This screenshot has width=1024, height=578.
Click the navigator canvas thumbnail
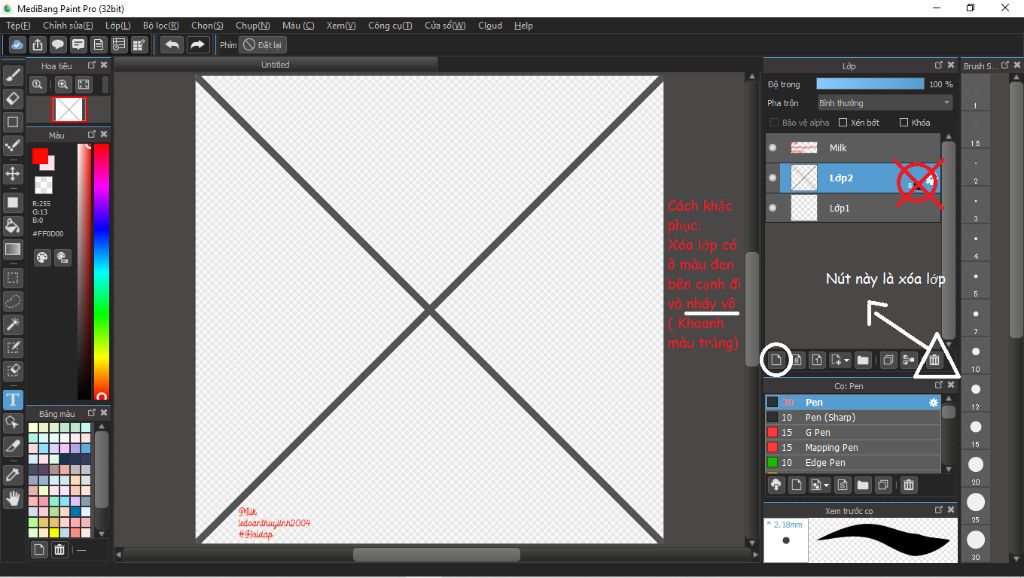69,110
